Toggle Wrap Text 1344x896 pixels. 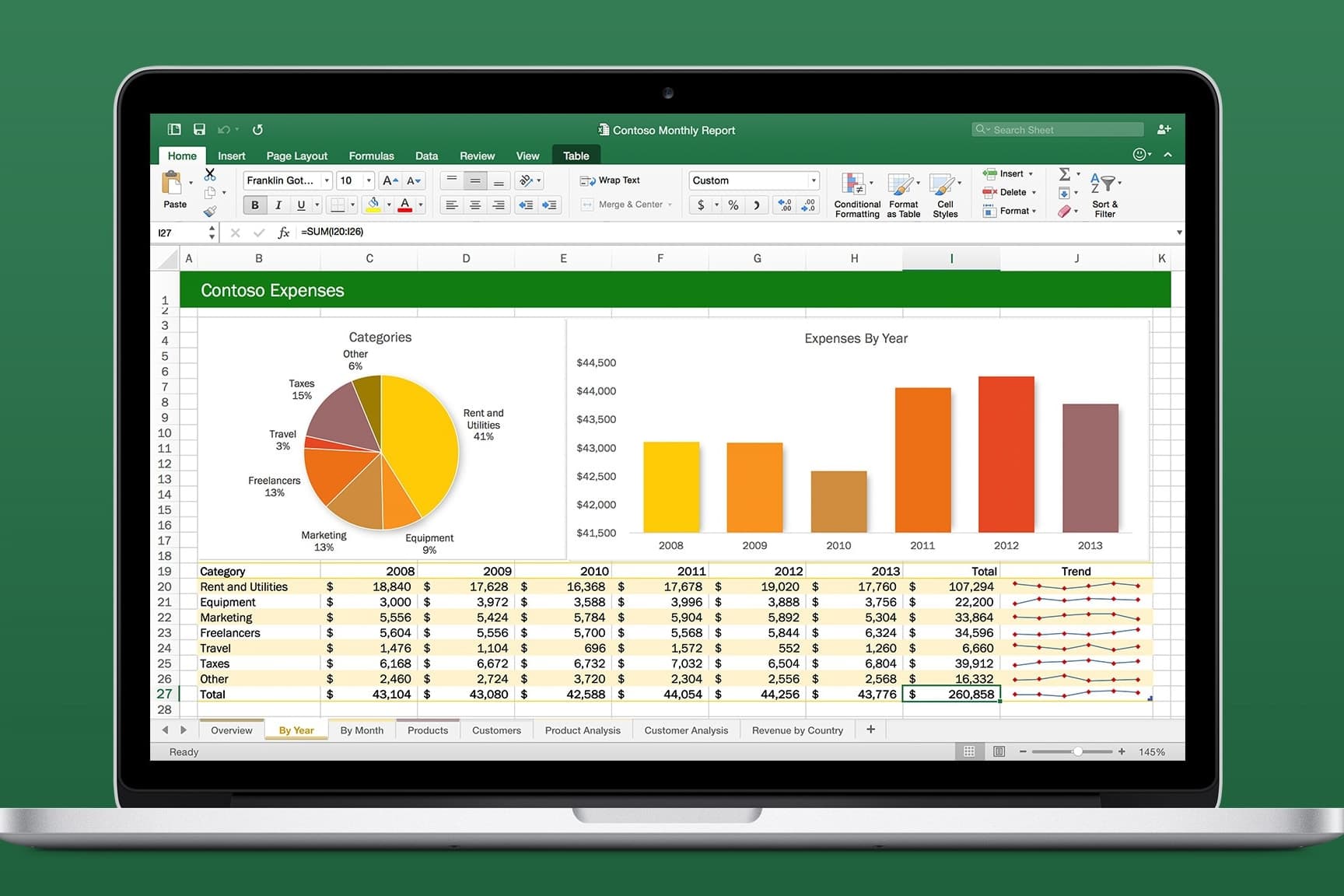point(610,180)
